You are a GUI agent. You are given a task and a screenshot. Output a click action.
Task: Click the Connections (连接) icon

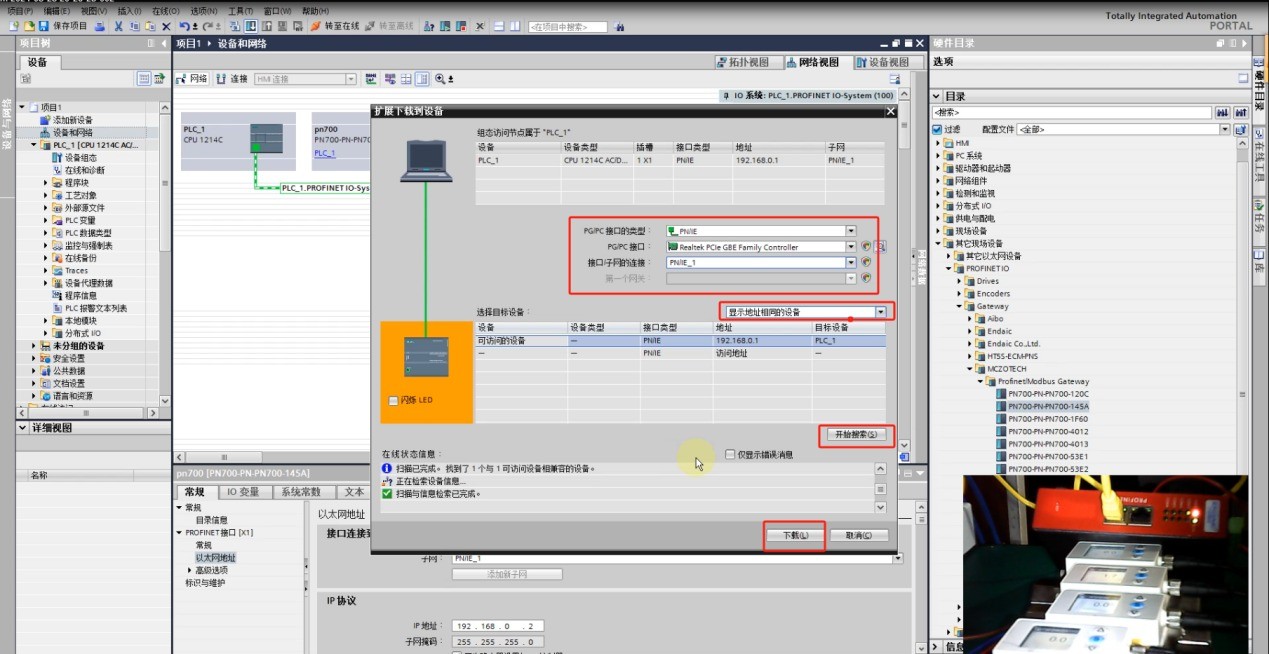click(x=220, y=79)
